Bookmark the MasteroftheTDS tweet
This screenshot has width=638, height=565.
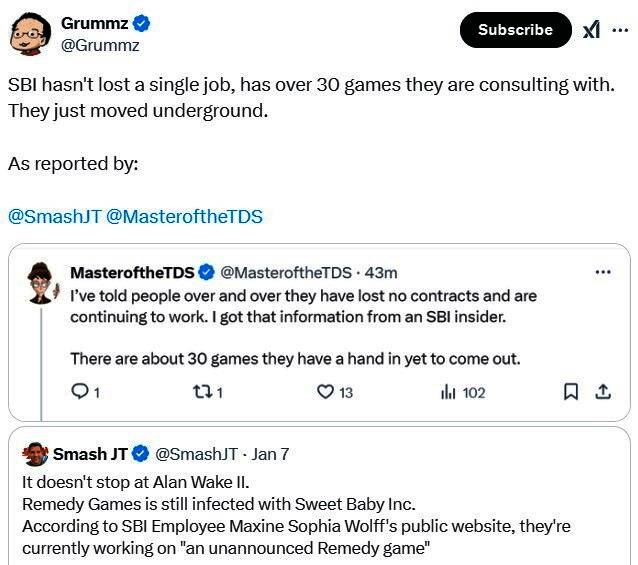coord(571,393)
